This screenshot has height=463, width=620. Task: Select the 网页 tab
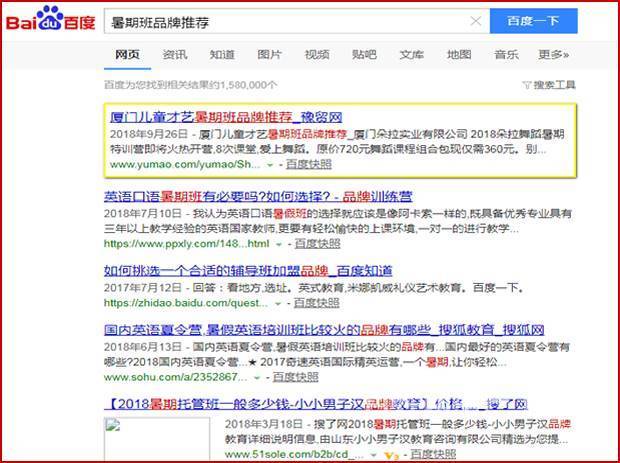pyautogui.click(x=127, y=55)
